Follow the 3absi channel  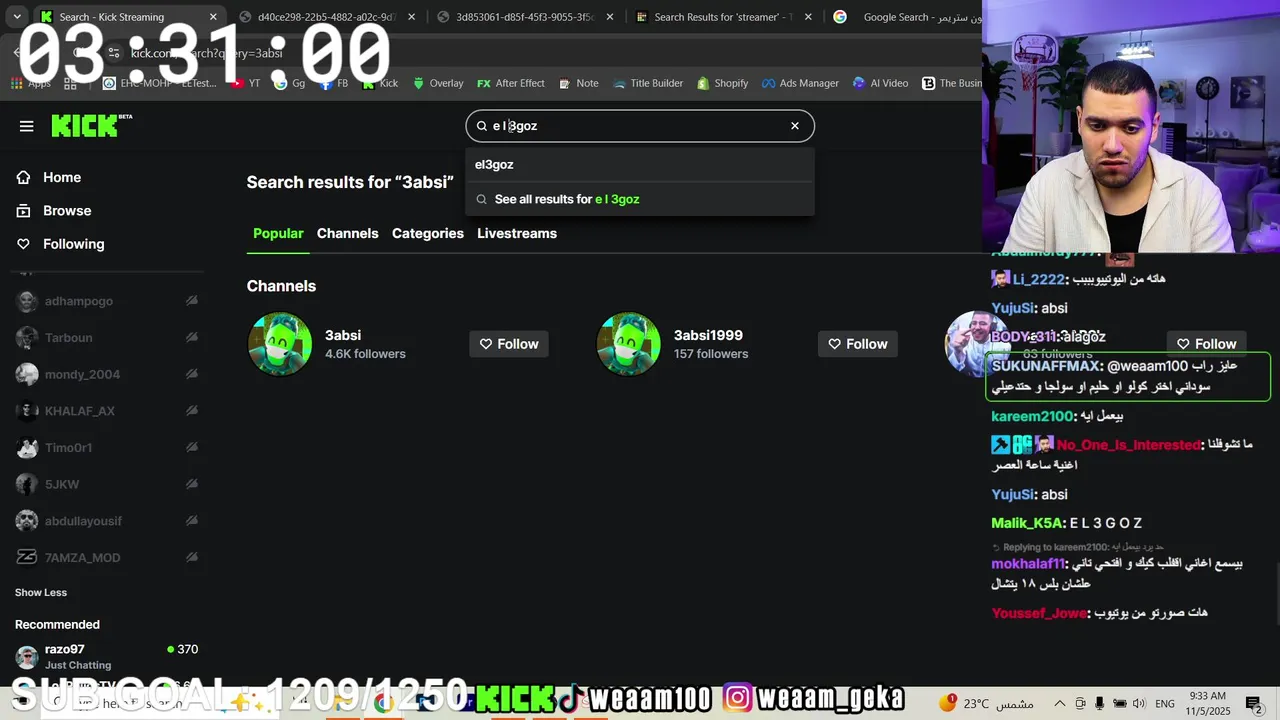coord(509,344)
